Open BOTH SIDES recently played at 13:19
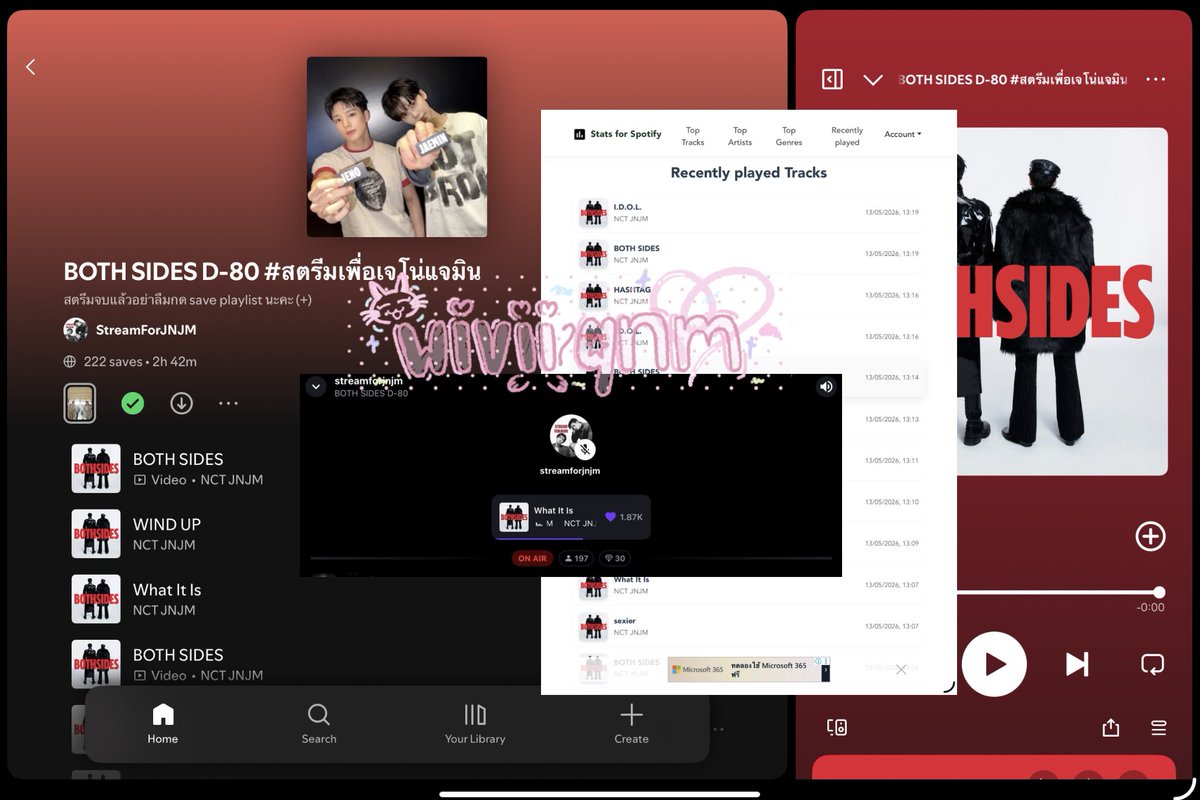The height and width of the screenshot is (800, 1200). coord(749,254)
